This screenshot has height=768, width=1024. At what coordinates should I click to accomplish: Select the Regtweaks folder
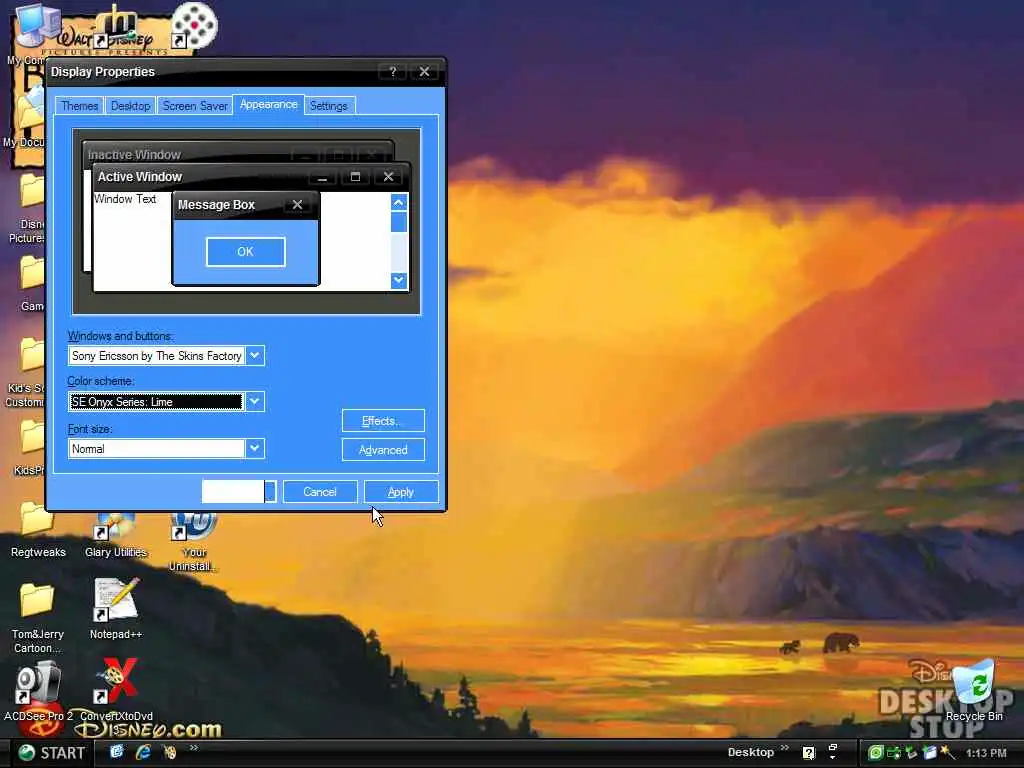[38, 530]
